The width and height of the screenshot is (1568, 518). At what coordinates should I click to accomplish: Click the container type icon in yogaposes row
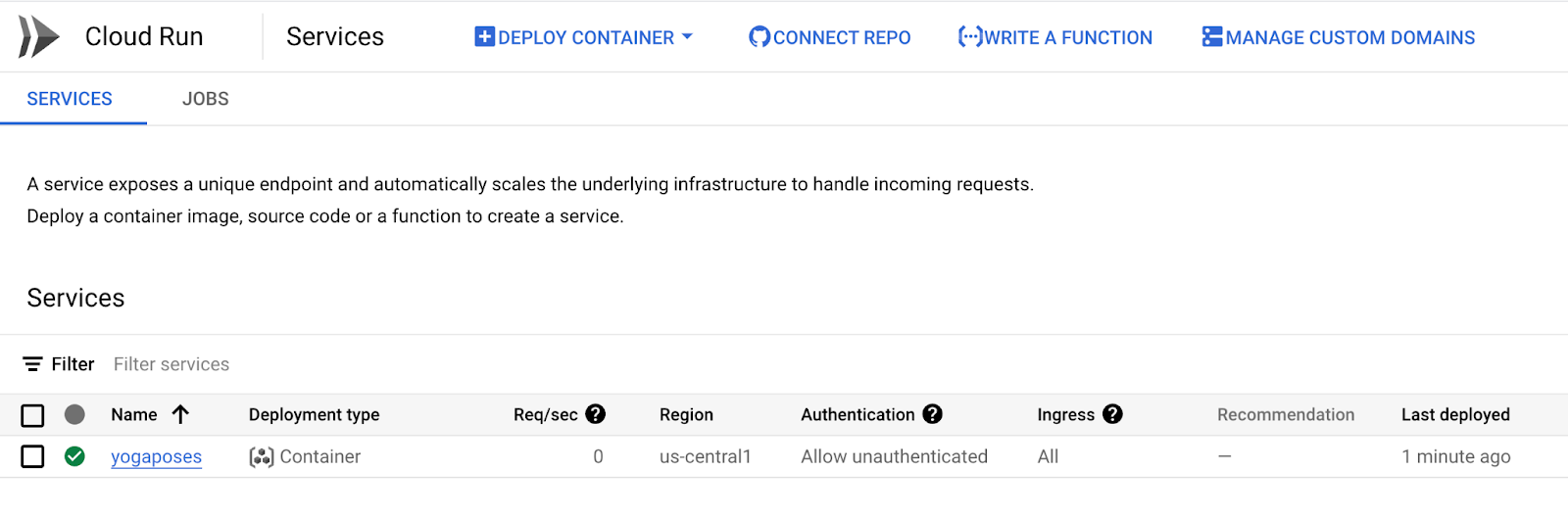(261, 457)
